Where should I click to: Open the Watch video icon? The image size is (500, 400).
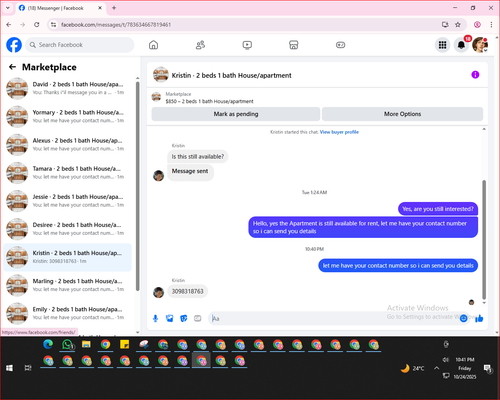[x=247, y=45]
